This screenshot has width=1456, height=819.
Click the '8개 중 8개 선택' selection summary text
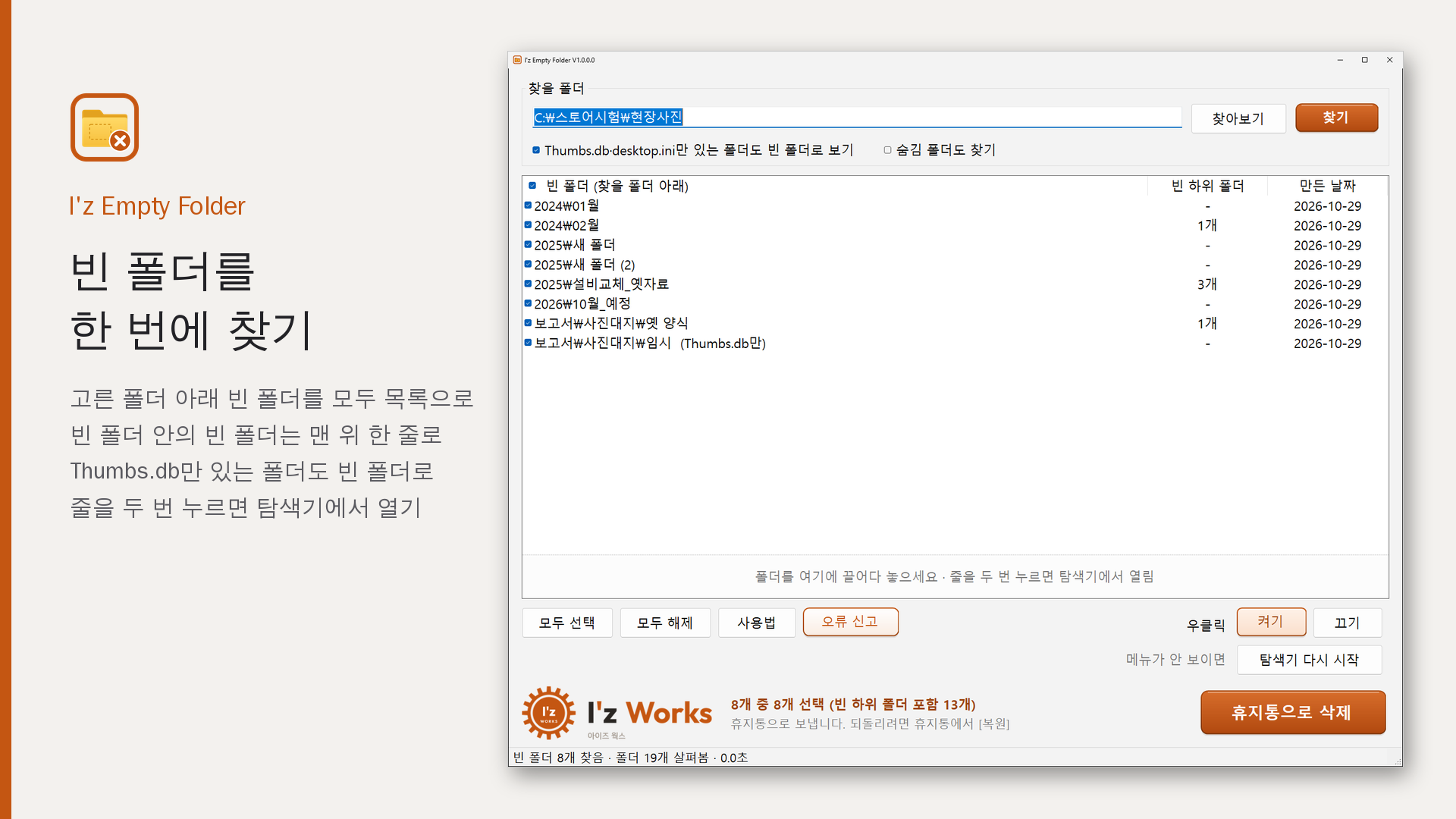pyautogui.click(x=853, y=704)
